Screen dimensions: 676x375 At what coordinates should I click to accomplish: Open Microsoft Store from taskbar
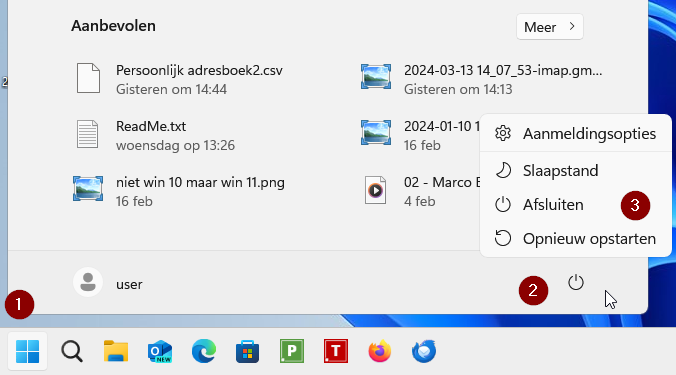(x=248, y=351)
